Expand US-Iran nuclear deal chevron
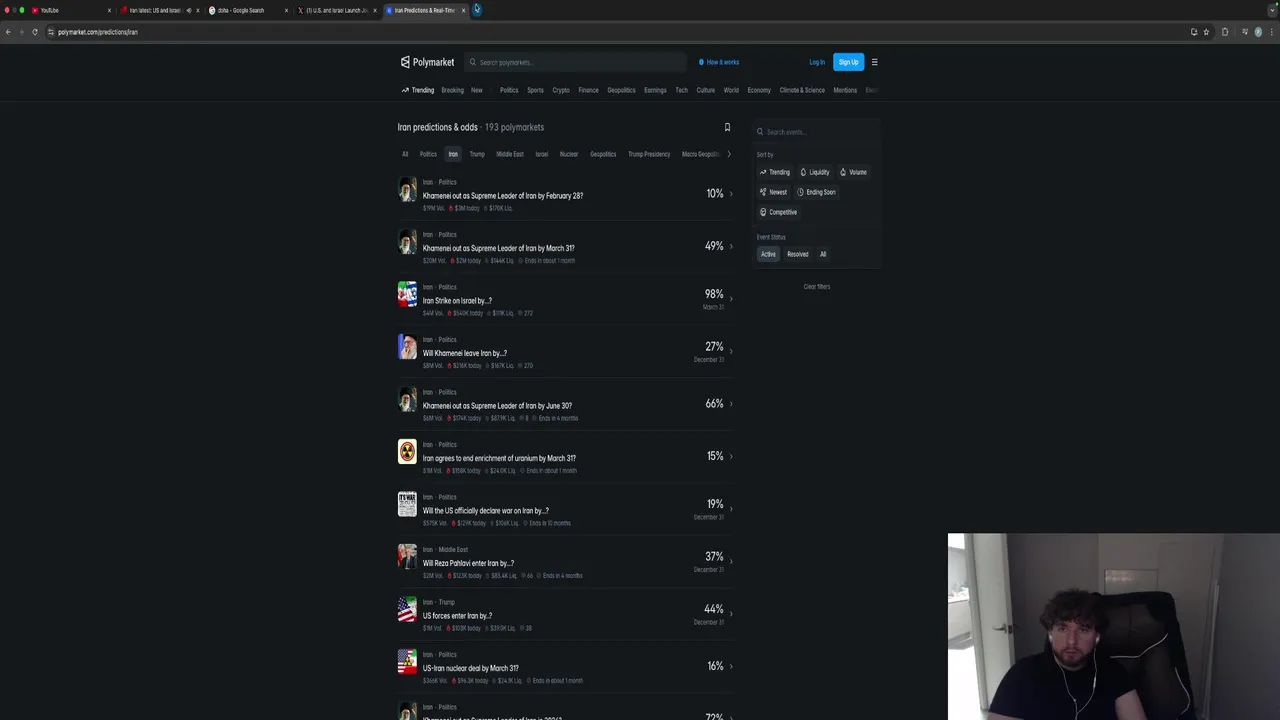This screenshot has width=1280, height=720. point(731,666)
